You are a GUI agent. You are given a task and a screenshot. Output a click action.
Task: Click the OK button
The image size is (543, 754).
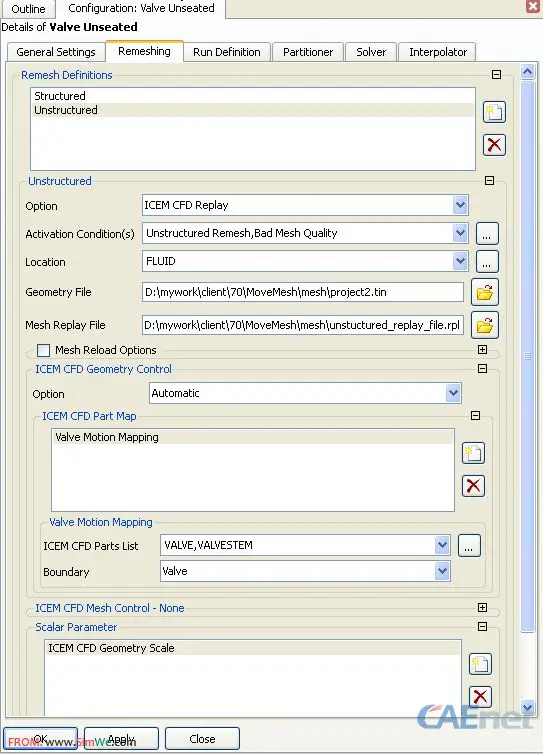pyautogui.click(x=40, y=739)
